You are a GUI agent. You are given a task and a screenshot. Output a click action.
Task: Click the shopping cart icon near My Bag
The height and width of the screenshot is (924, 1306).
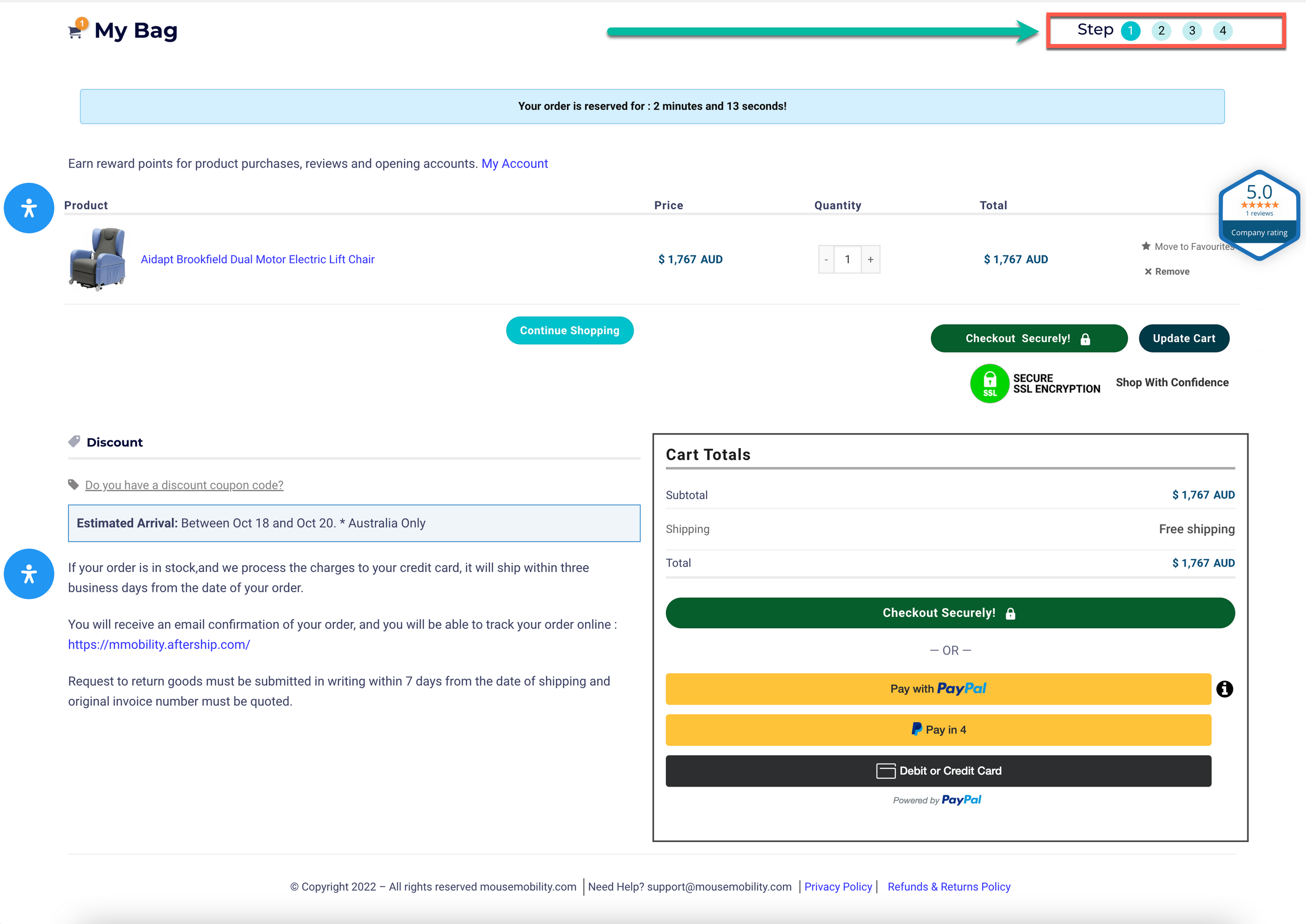click(x=75, y=31)
